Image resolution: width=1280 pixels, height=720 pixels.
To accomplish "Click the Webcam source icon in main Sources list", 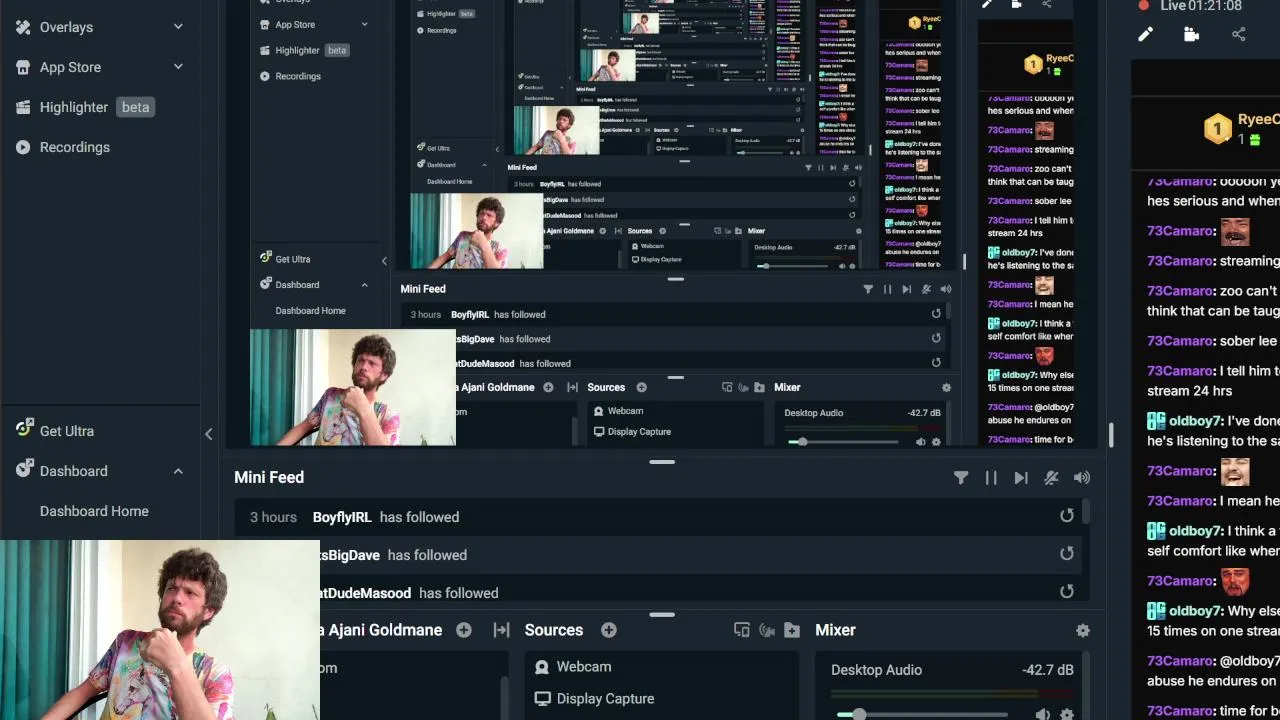I will tap(542, 667).
